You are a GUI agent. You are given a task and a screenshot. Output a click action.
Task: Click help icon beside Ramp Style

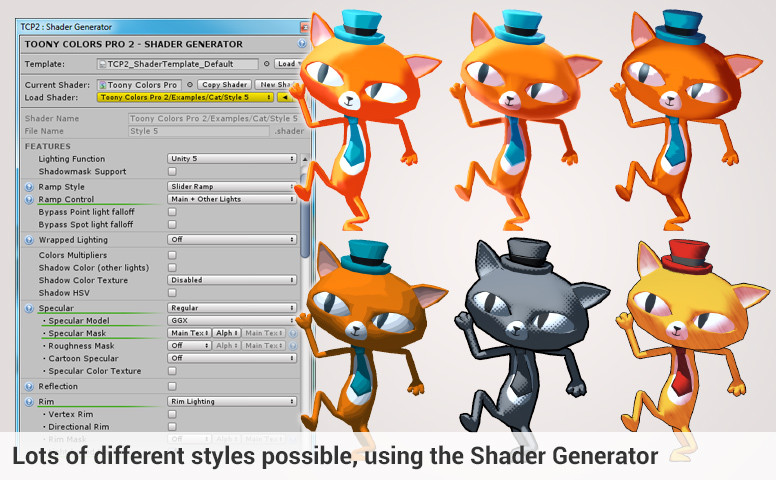29,187
